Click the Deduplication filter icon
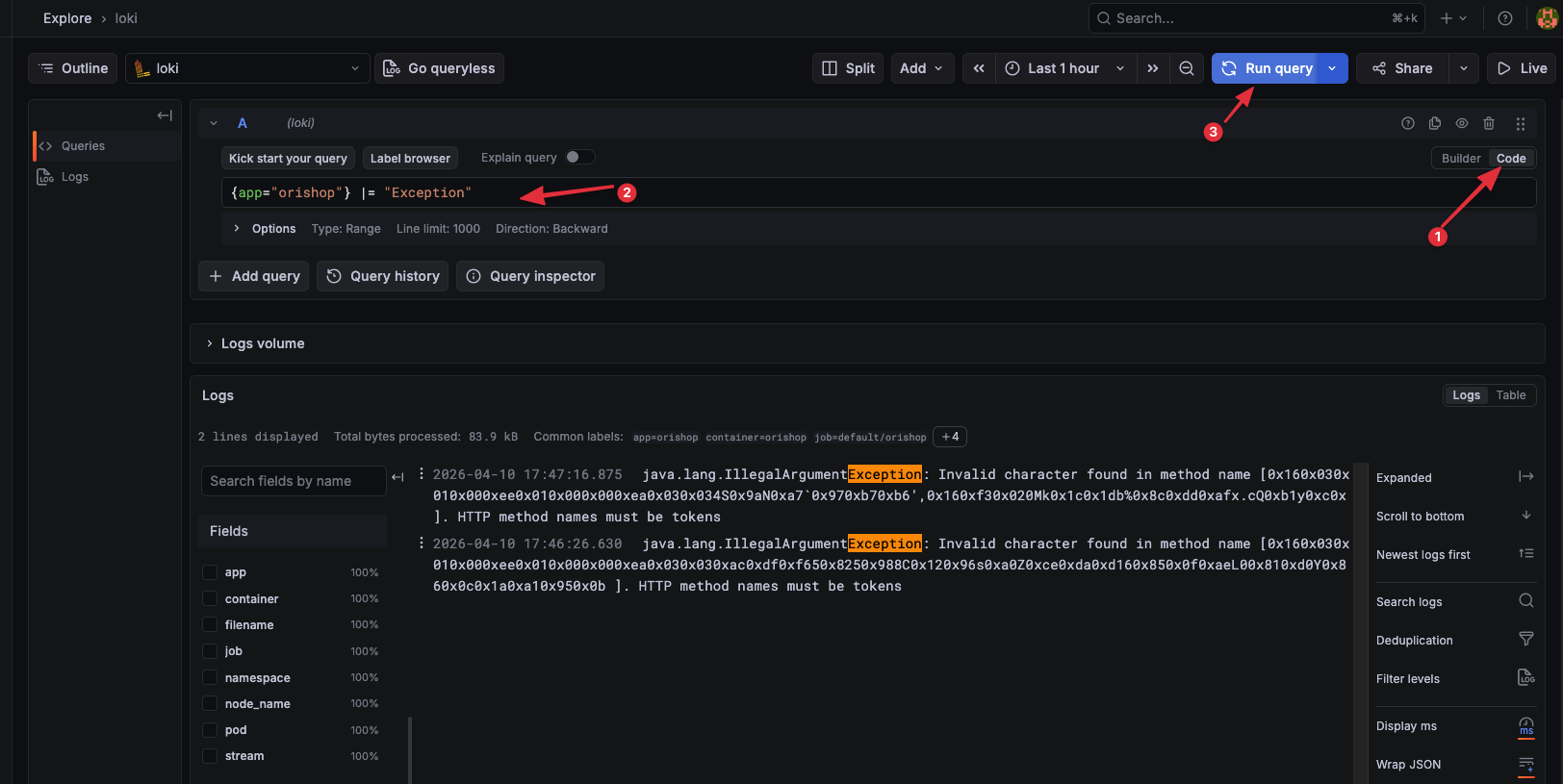 tap(1525, 640)
